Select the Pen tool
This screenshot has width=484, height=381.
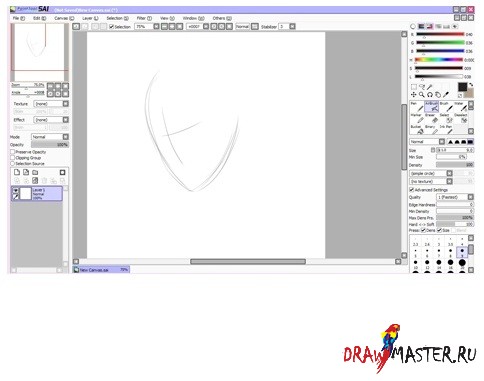(x=417, y=107)
